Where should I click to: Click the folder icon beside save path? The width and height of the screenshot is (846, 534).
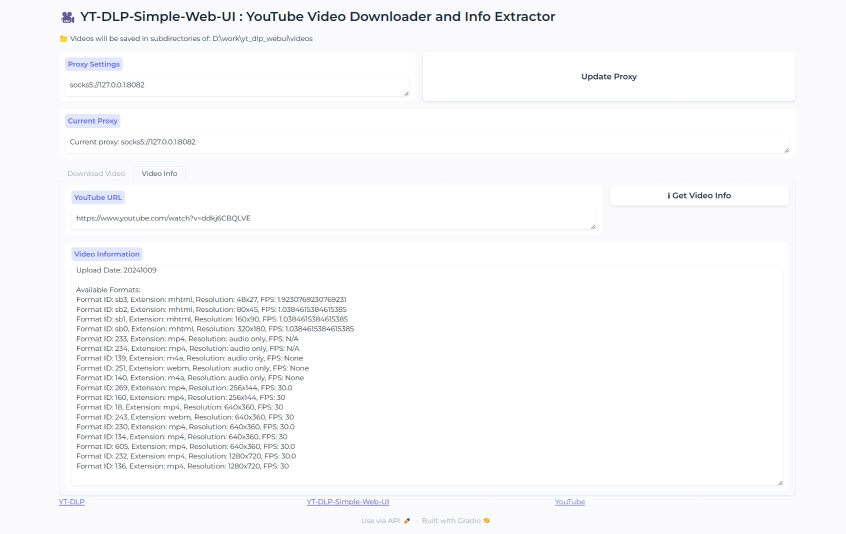point(63,39)
